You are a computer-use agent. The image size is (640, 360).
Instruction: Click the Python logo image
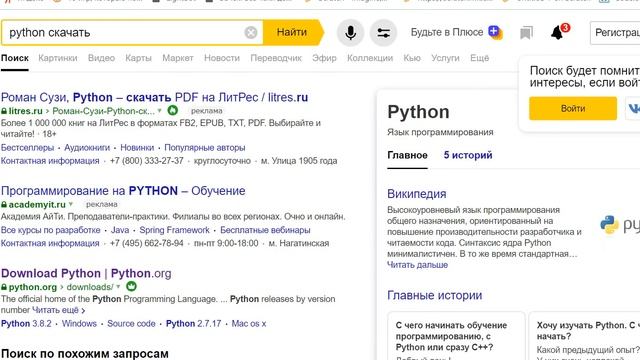tap(619, 224)
